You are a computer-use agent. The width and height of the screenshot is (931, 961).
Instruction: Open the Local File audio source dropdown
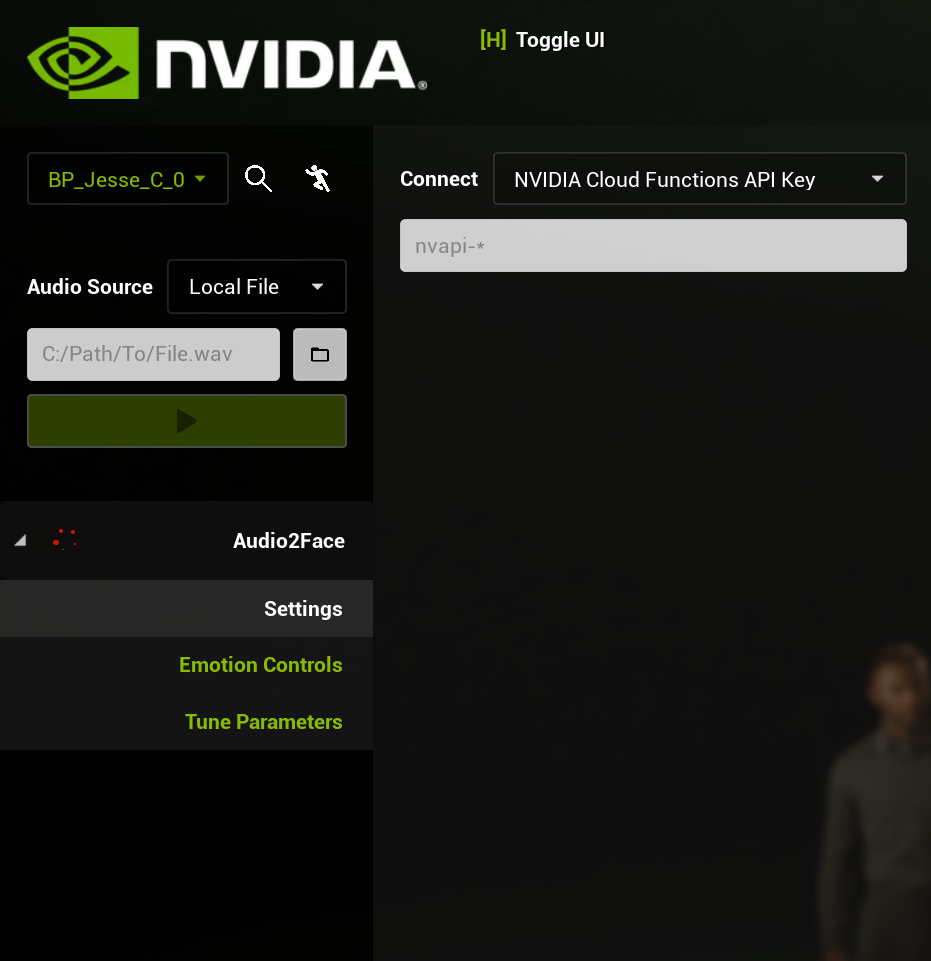click(257, 286)
